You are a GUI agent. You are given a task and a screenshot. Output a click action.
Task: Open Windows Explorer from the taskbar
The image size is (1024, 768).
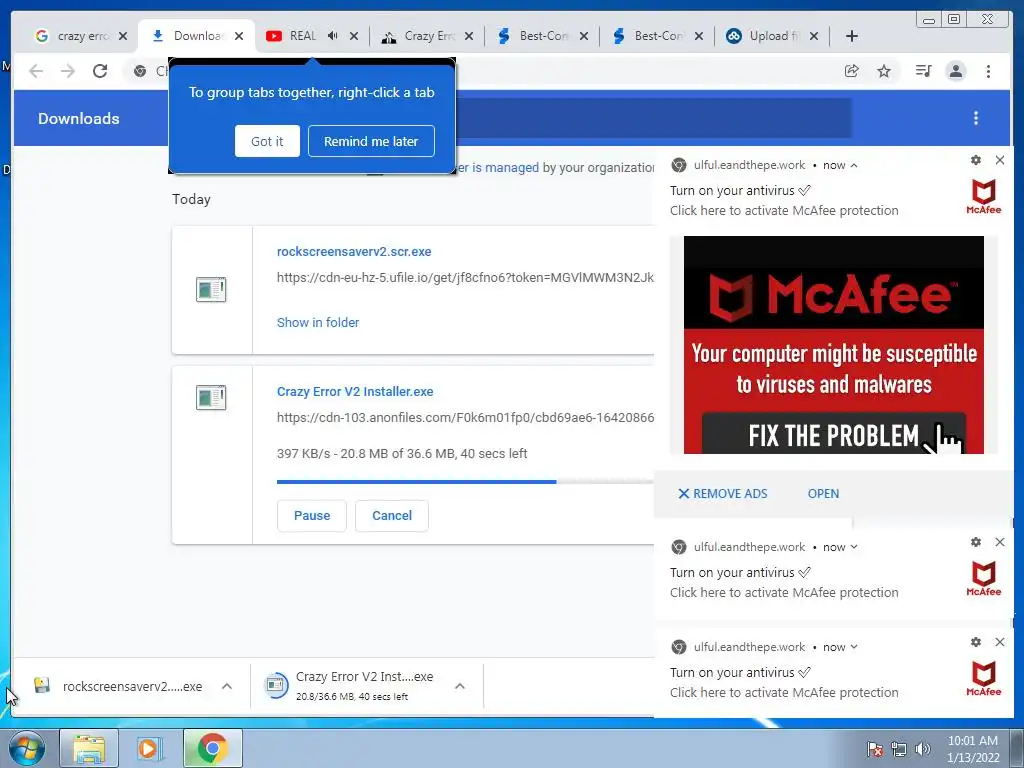click(x=89, y=748)
